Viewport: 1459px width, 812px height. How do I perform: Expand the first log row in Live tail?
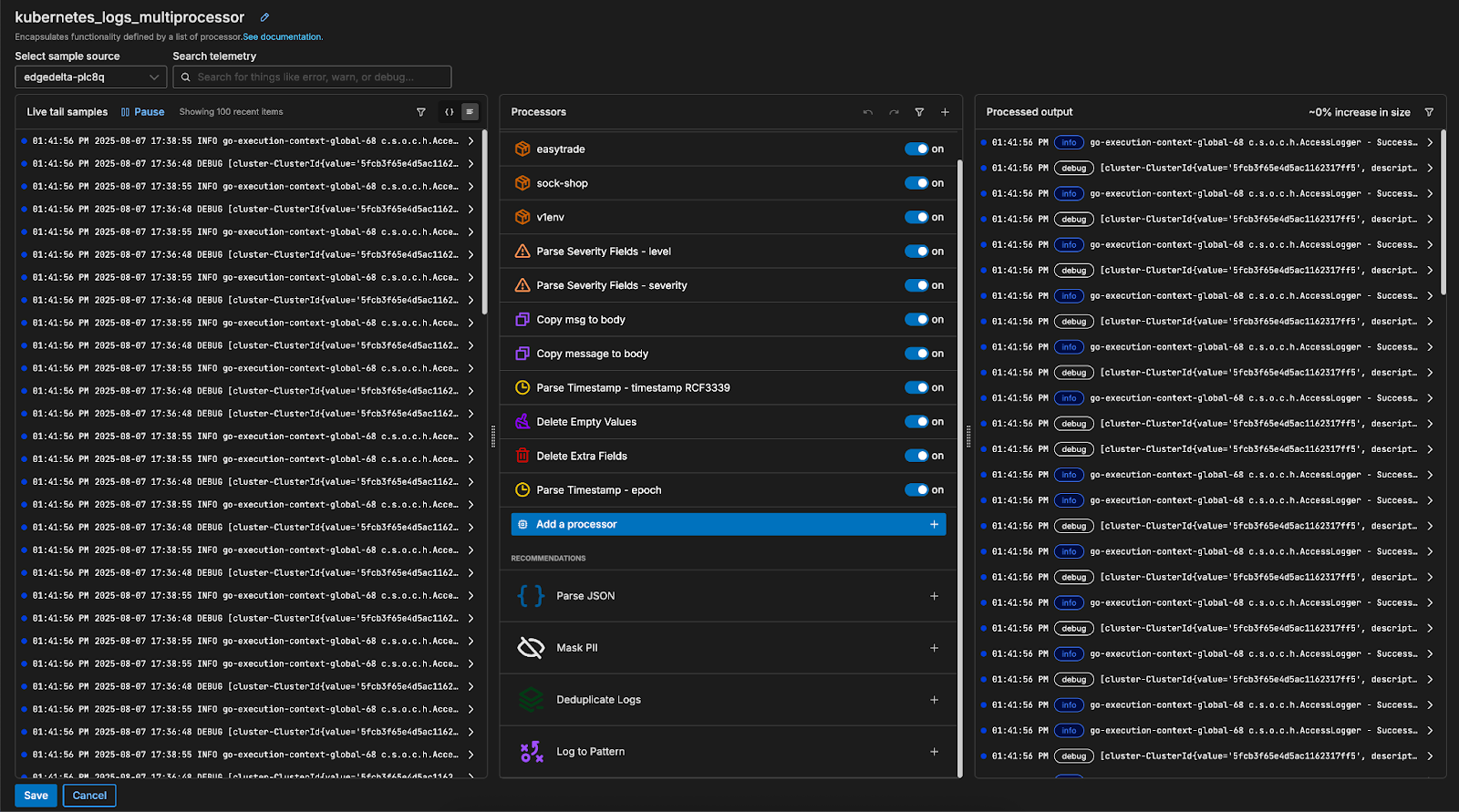coord(471,141)
